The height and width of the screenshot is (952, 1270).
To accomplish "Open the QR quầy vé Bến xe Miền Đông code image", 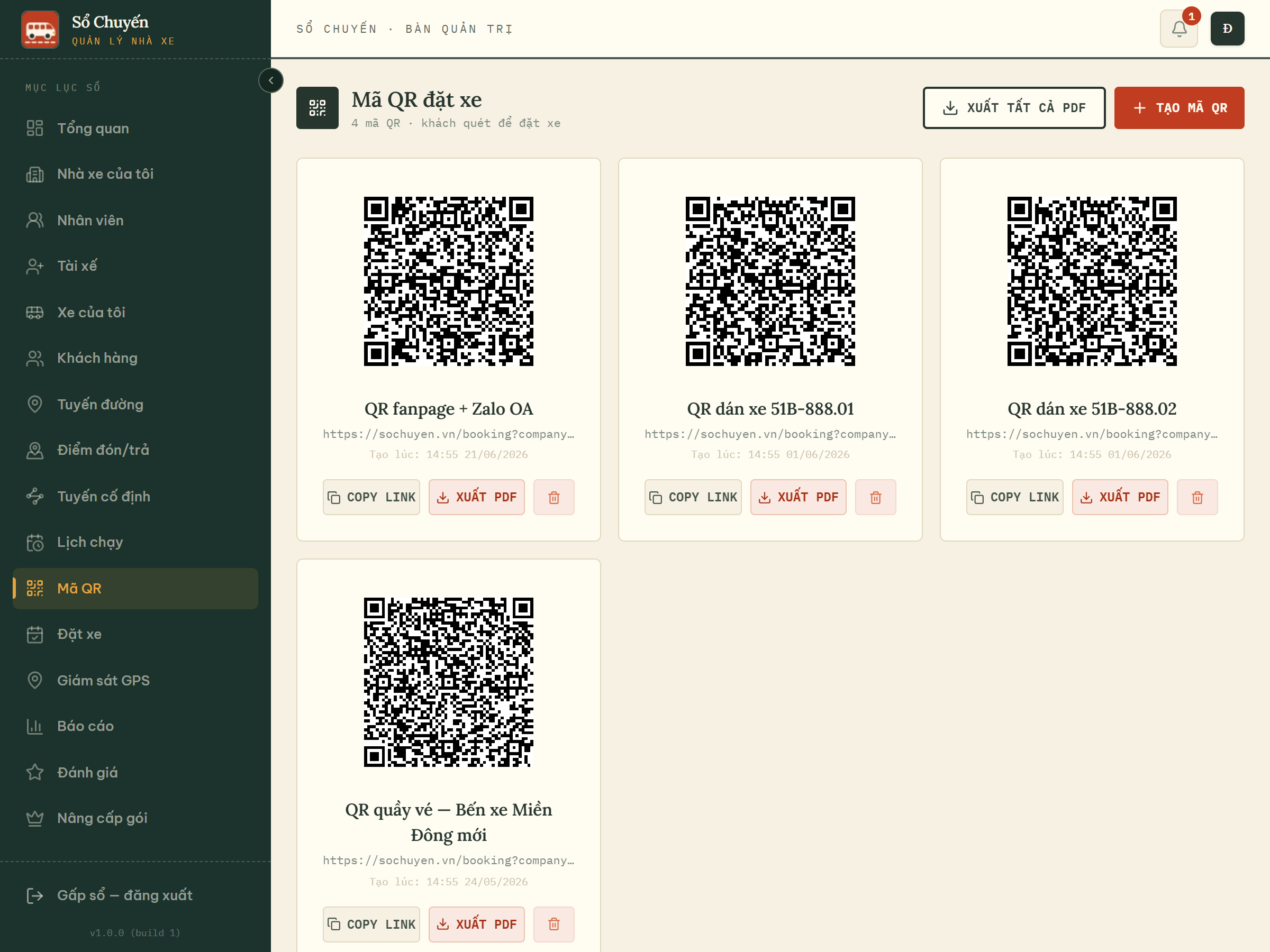I will [448, 682].
